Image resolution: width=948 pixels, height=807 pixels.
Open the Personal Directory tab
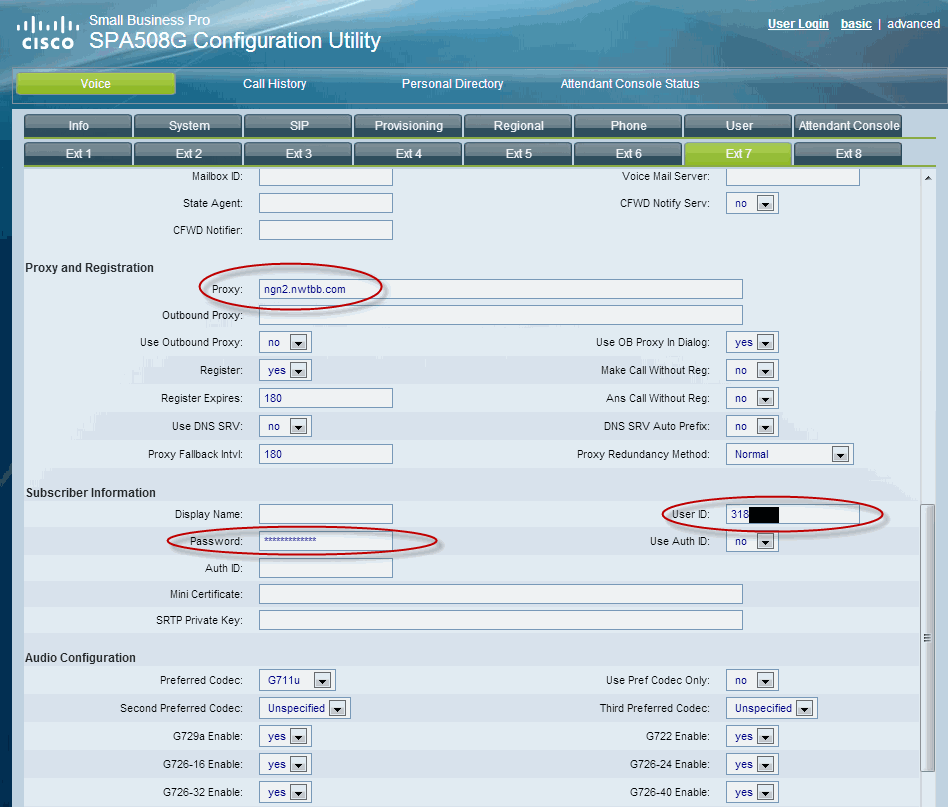[452, 83]
